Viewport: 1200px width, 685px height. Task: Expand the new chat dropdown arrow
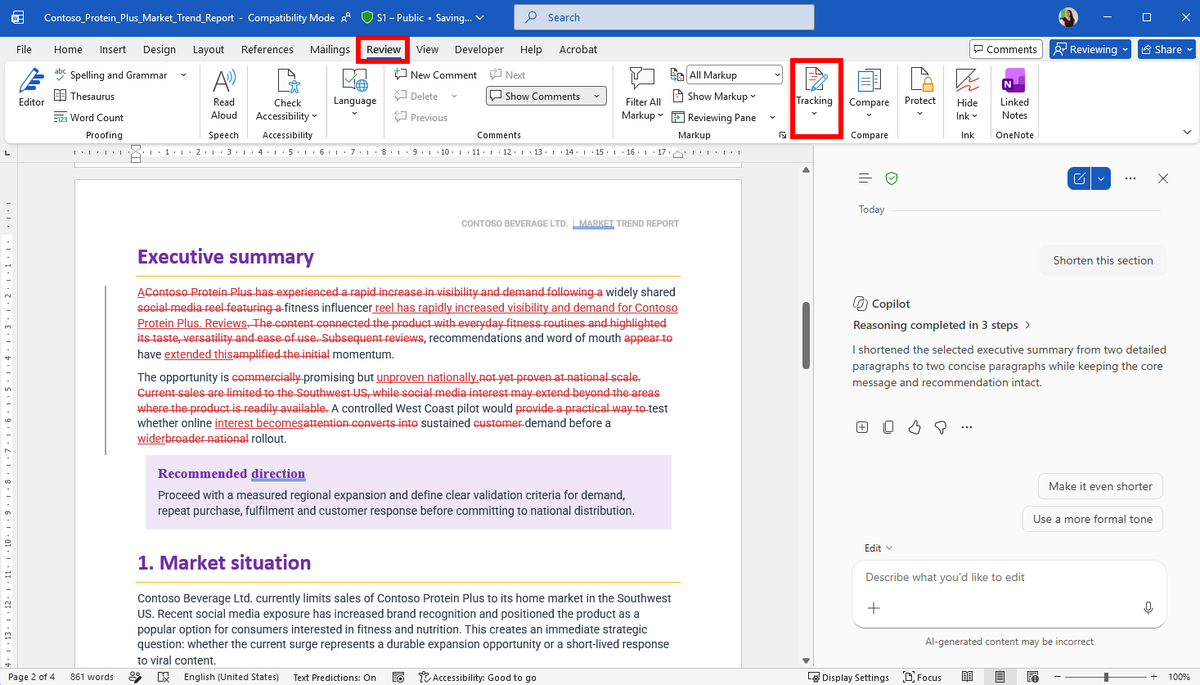pyautogui.click(x=1101, y=178)
